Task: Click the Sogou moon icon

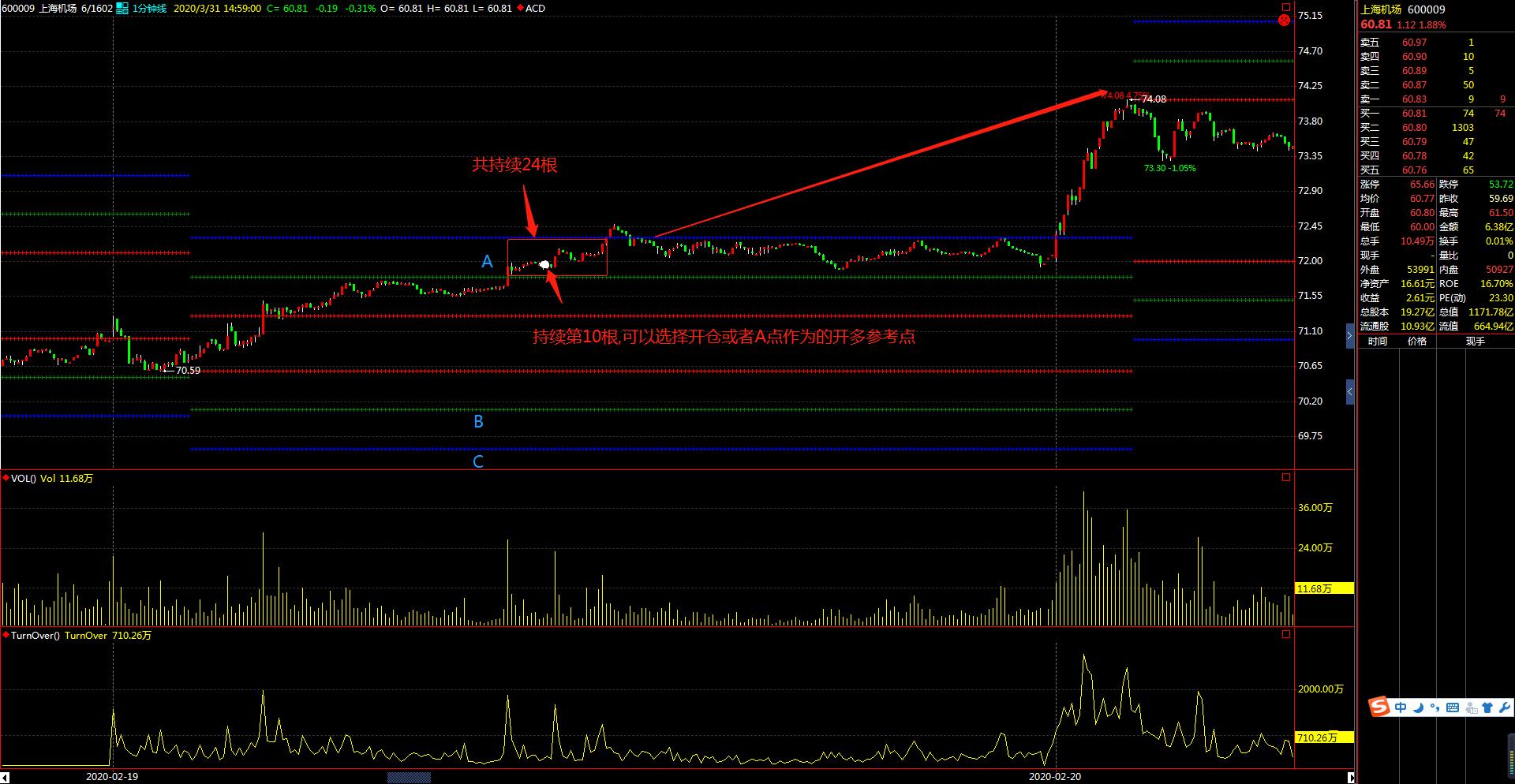Action: 1418,707
